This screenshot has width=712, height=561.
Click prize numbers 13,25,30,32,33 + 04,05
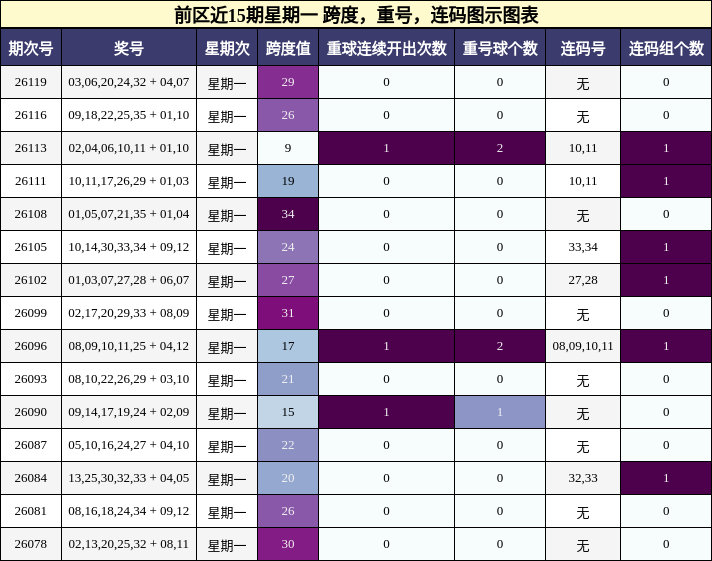129,478
